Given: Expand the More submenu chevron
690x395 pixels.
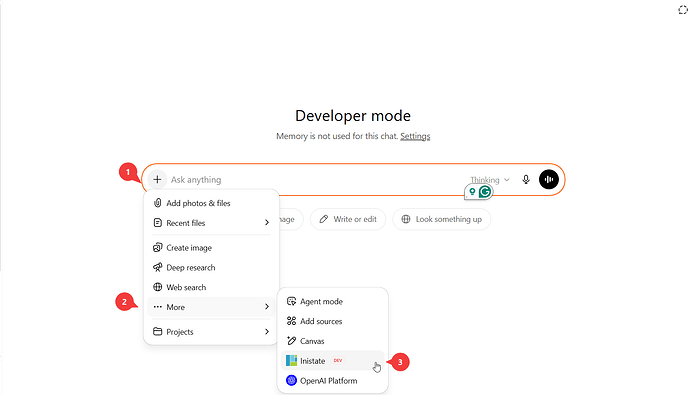Looking at the screenshot, I should (x=267, y=307).
